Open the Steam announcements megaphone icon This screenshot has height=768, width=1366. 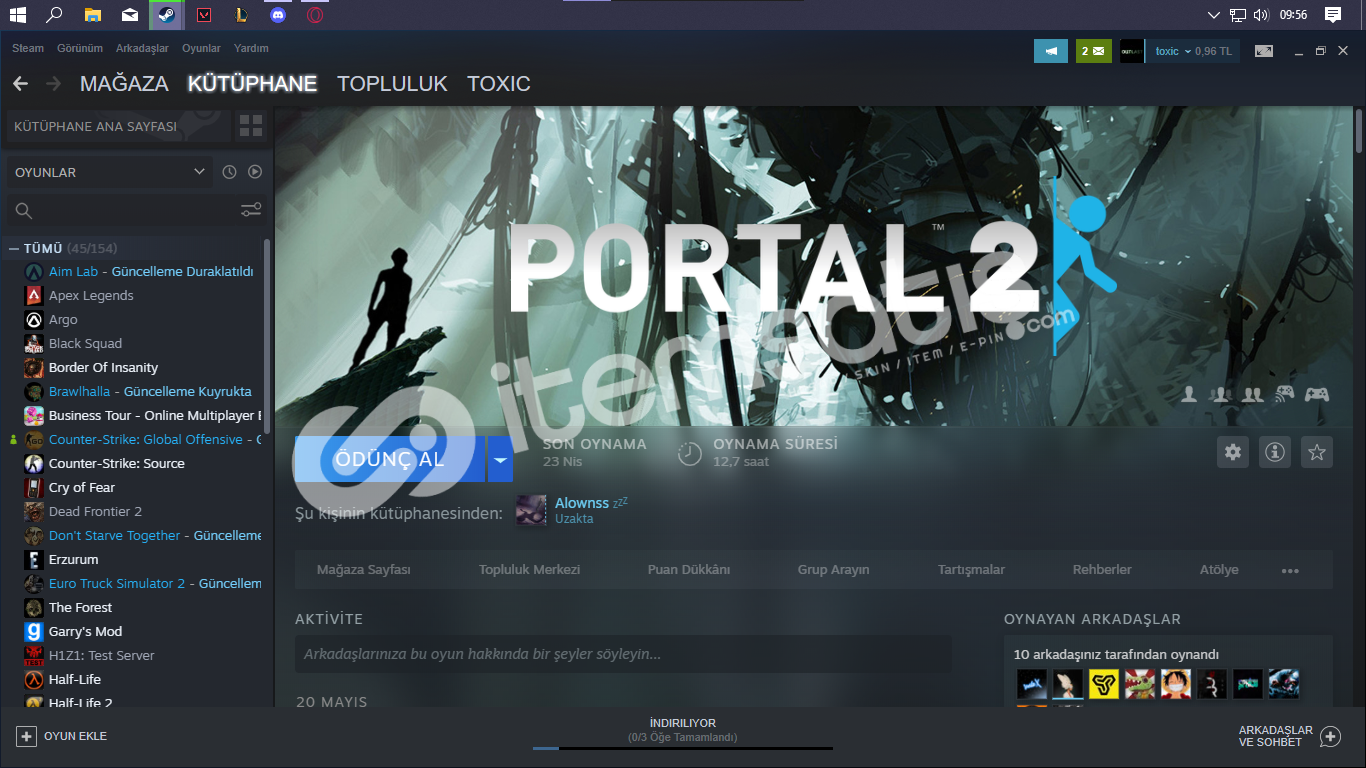click(1050, 51)
